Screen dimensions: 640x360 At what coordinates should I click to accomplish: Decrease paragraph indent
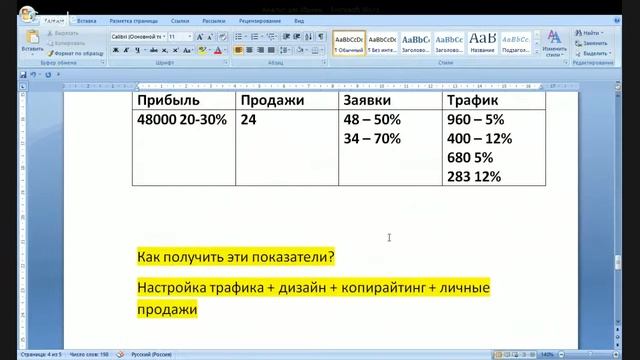(286, 37)
